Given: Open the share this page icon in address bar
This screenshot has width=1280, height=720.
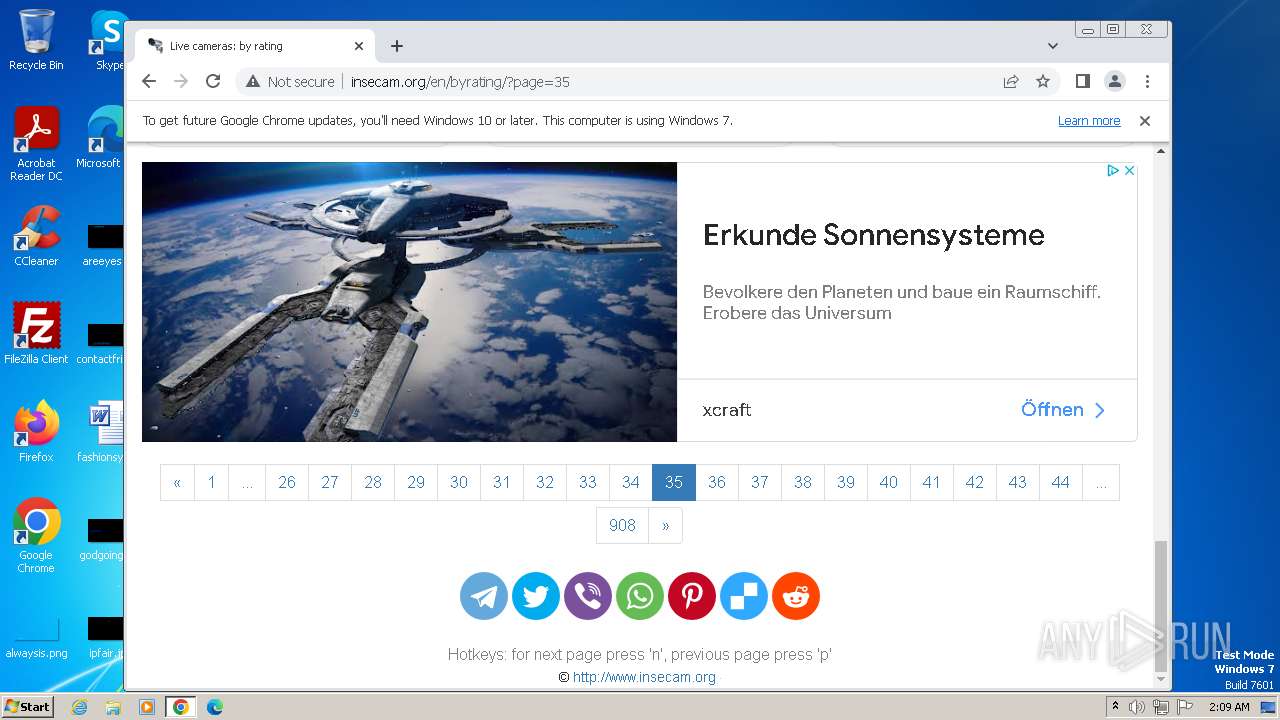Looking at the screenshot, I should (1011, 82).
